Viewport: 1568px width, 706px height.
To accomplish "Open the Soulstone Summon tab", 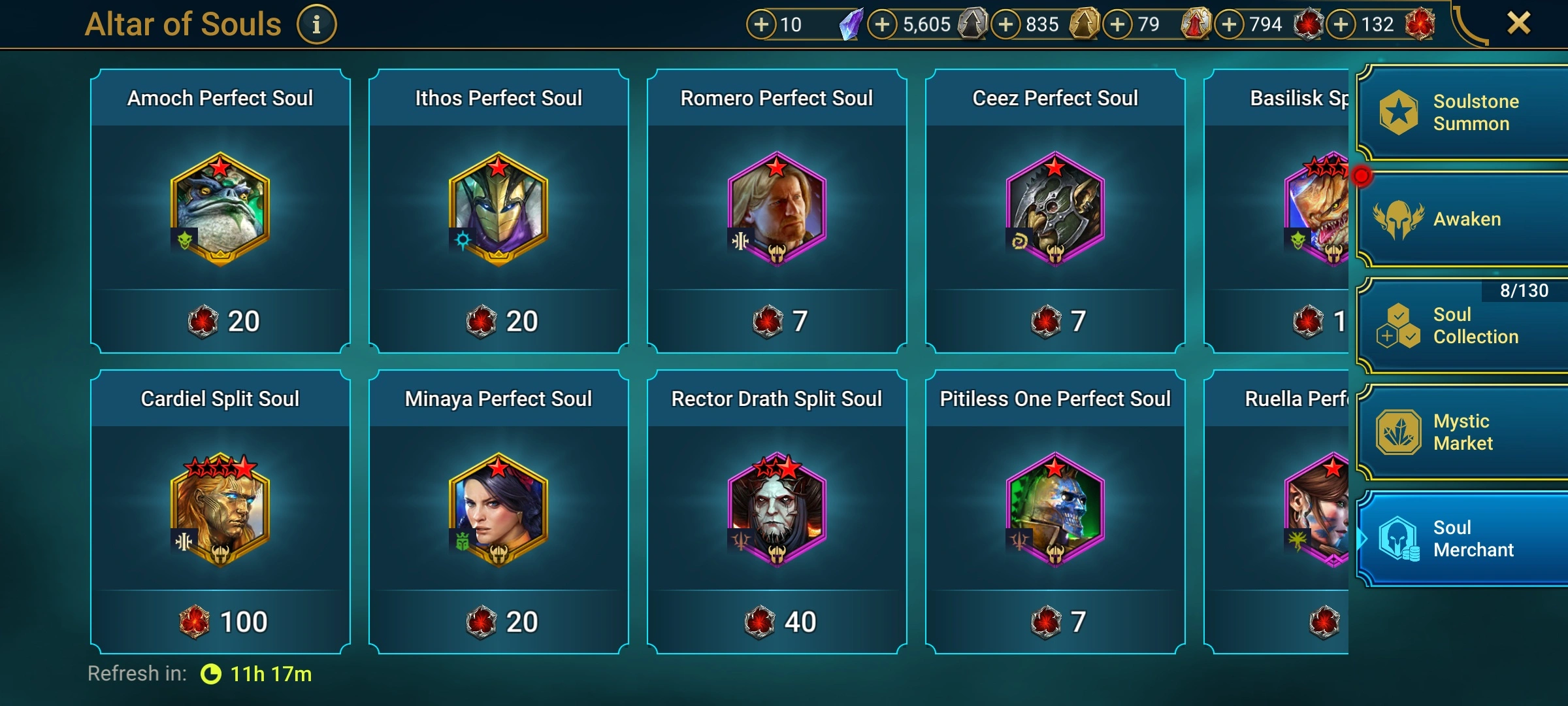I will [1462, 112].
